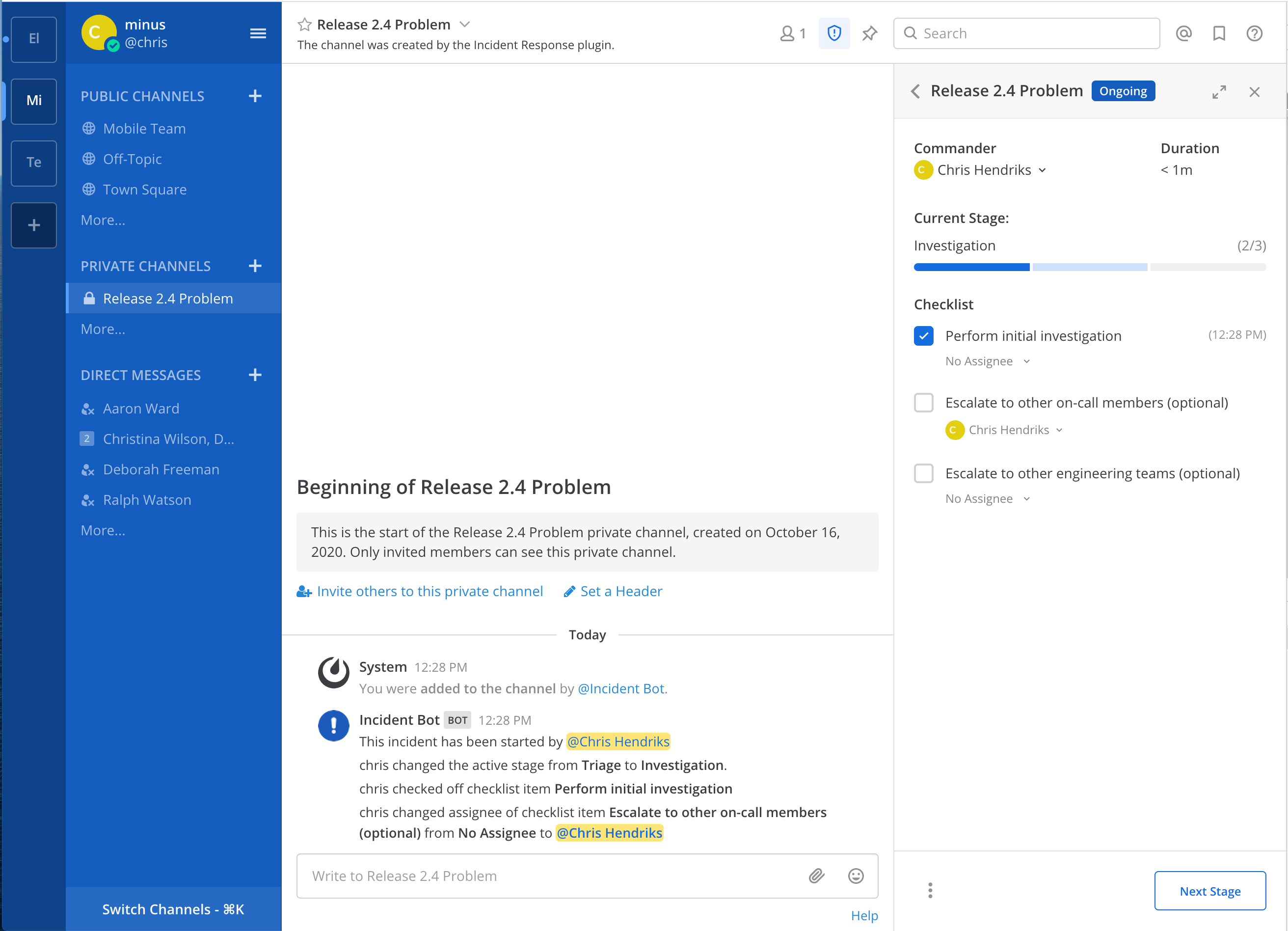The image size is (1288, 931).
Task: Click Invite others to this private channel
Action: (429, 591)
